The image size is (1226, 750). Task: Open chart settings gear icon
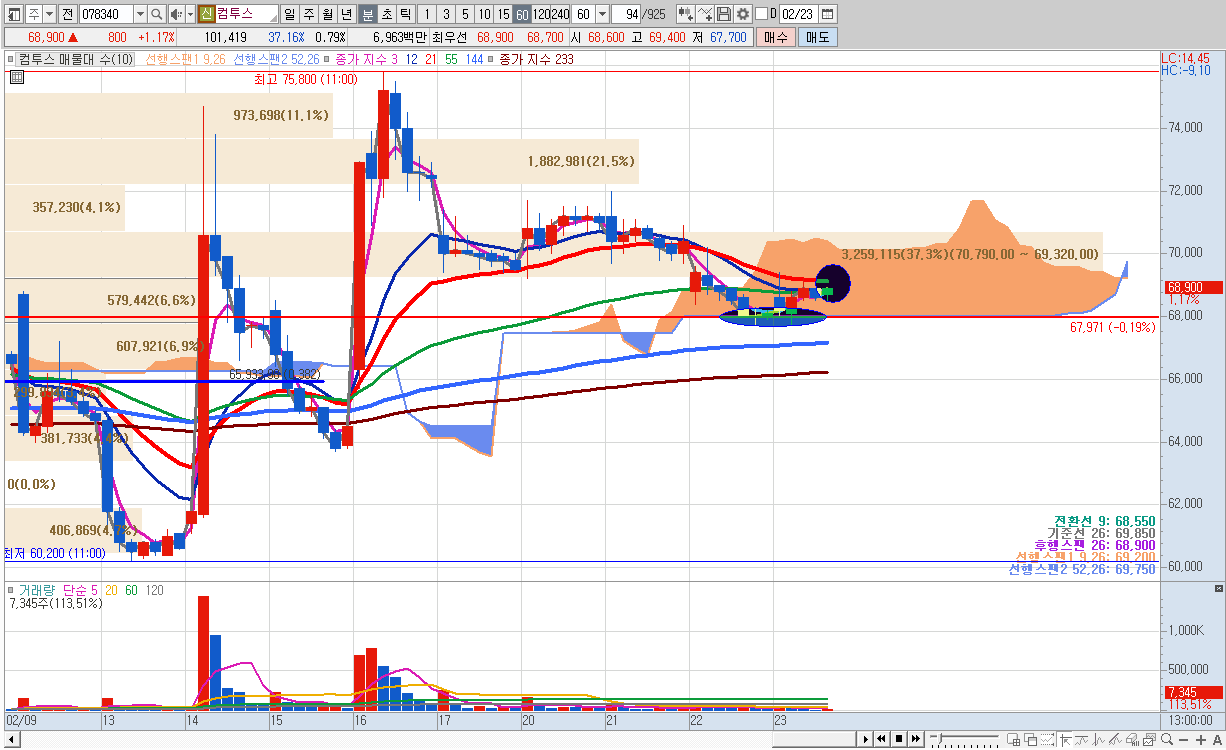(x=743, y=14)
